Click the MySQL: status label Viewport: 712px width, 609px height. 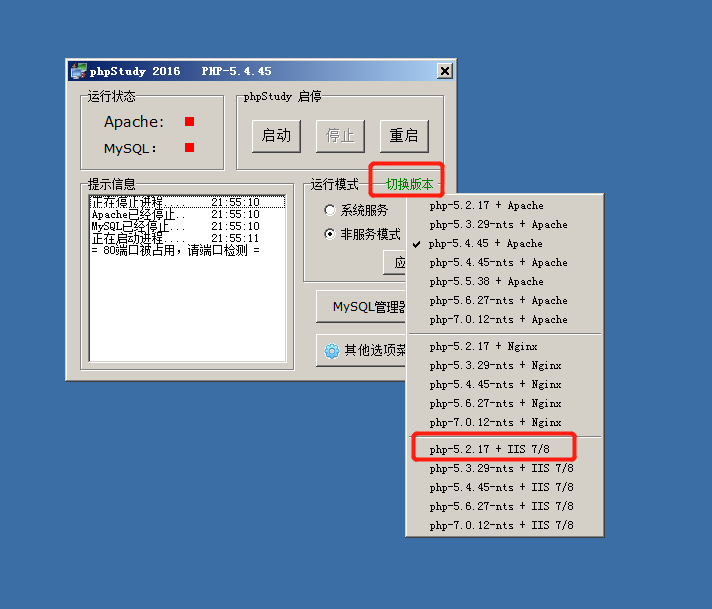click(130, 149)
